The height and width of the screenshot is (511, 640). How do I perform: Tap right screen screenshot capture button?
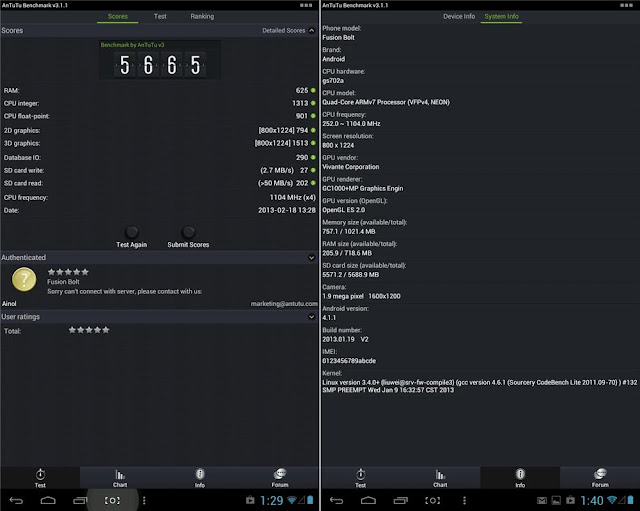(x=432, y=500)
